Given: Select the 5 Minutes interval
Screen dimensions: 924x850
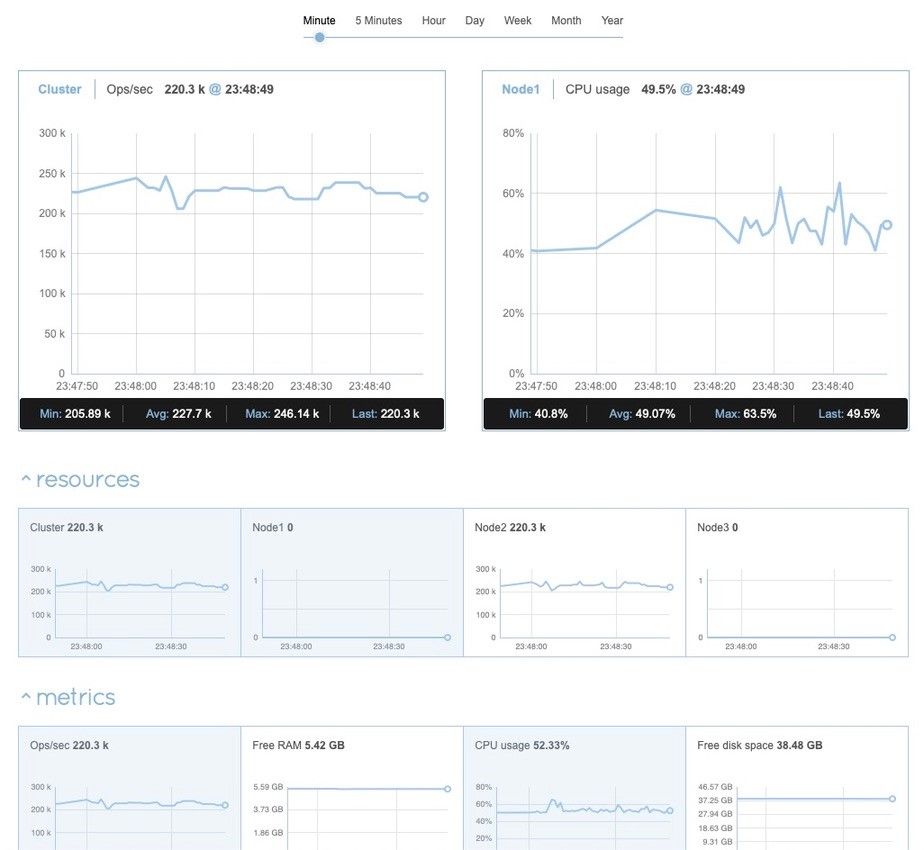Looking at the screenshot, I should [378, 19].
